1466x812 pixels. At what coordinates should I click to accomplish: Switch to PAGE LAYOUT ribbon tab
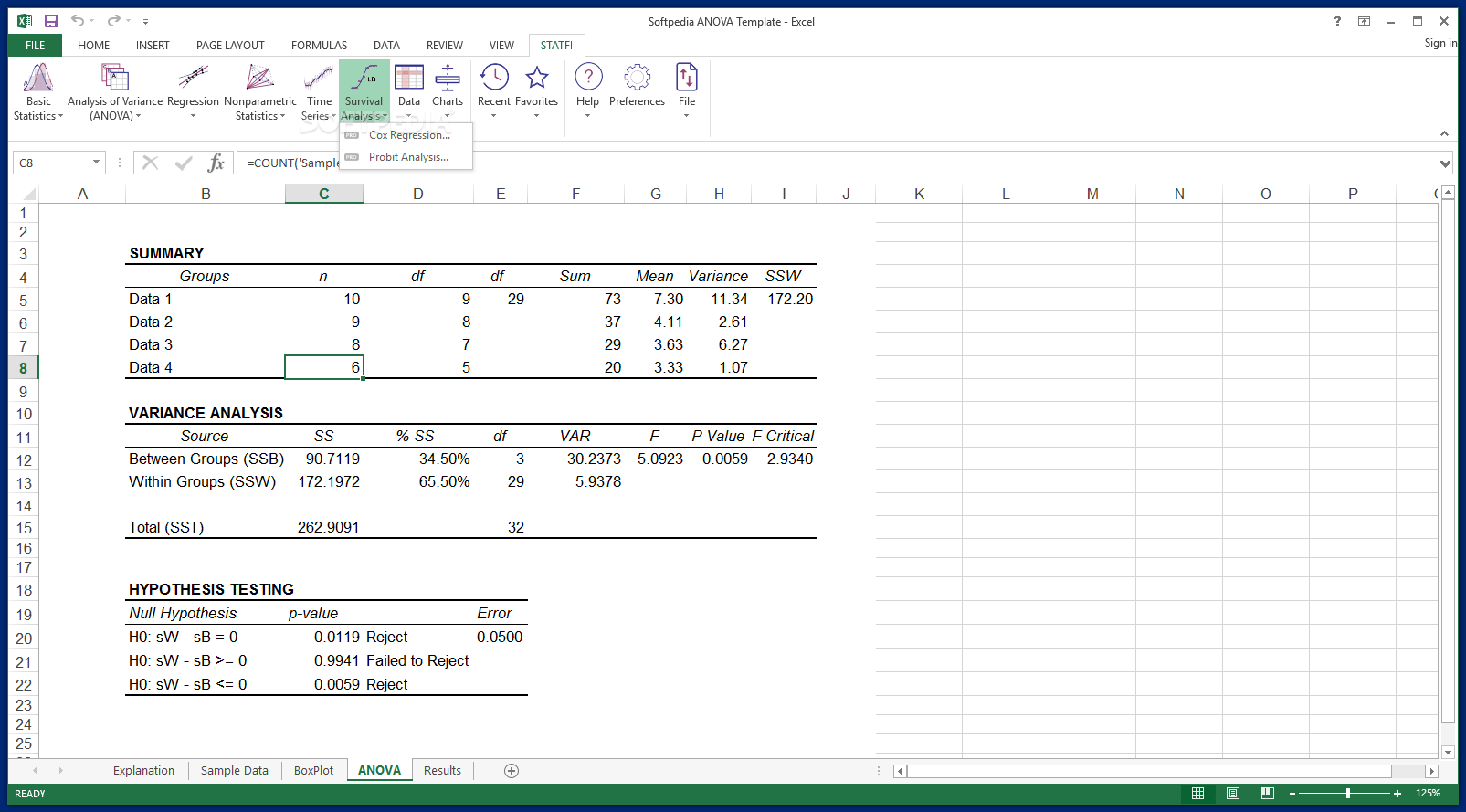(x=230, y=45)
